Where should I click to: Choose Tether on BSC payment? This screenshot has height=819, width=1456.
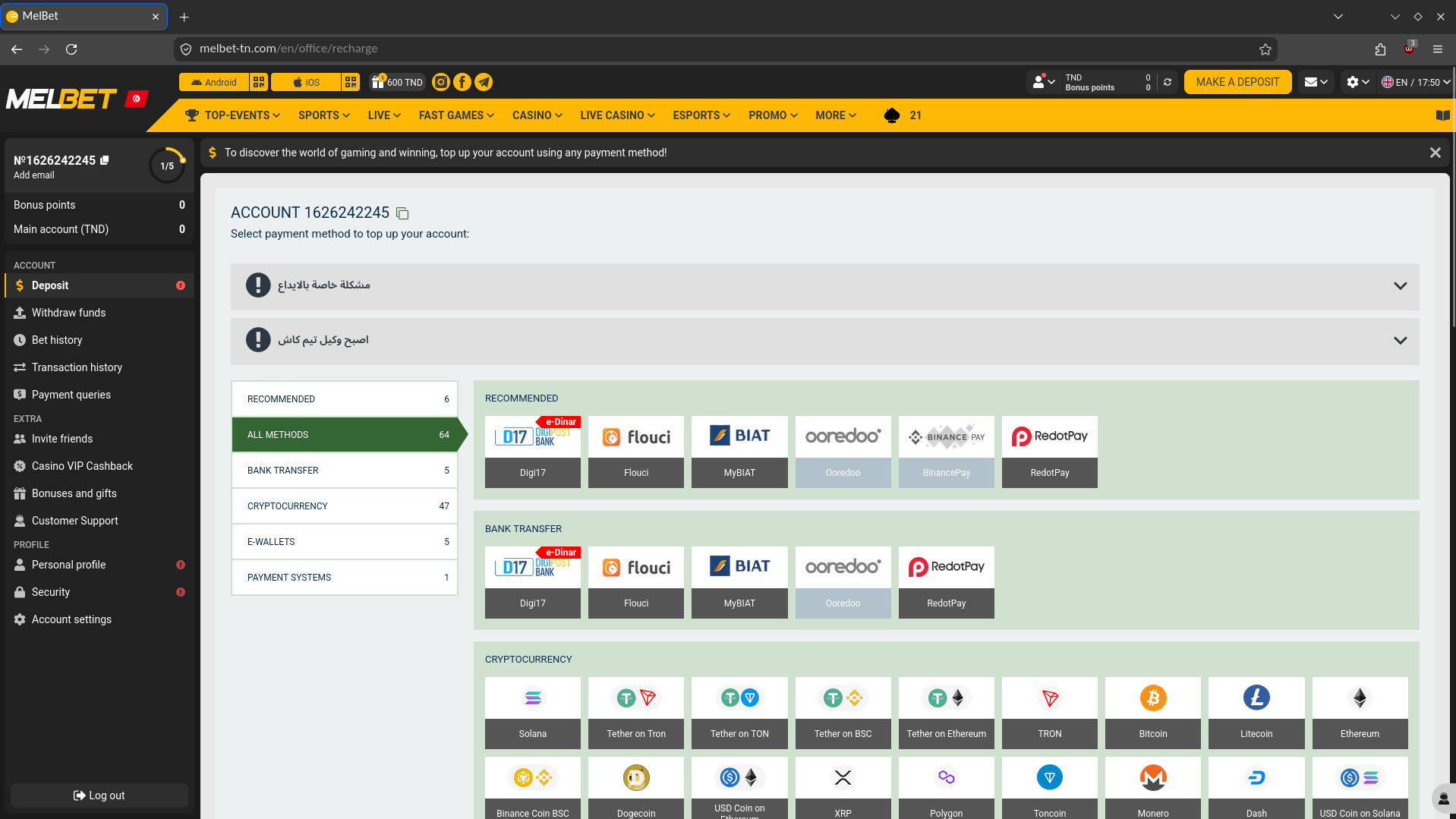[x=843, y=713]
